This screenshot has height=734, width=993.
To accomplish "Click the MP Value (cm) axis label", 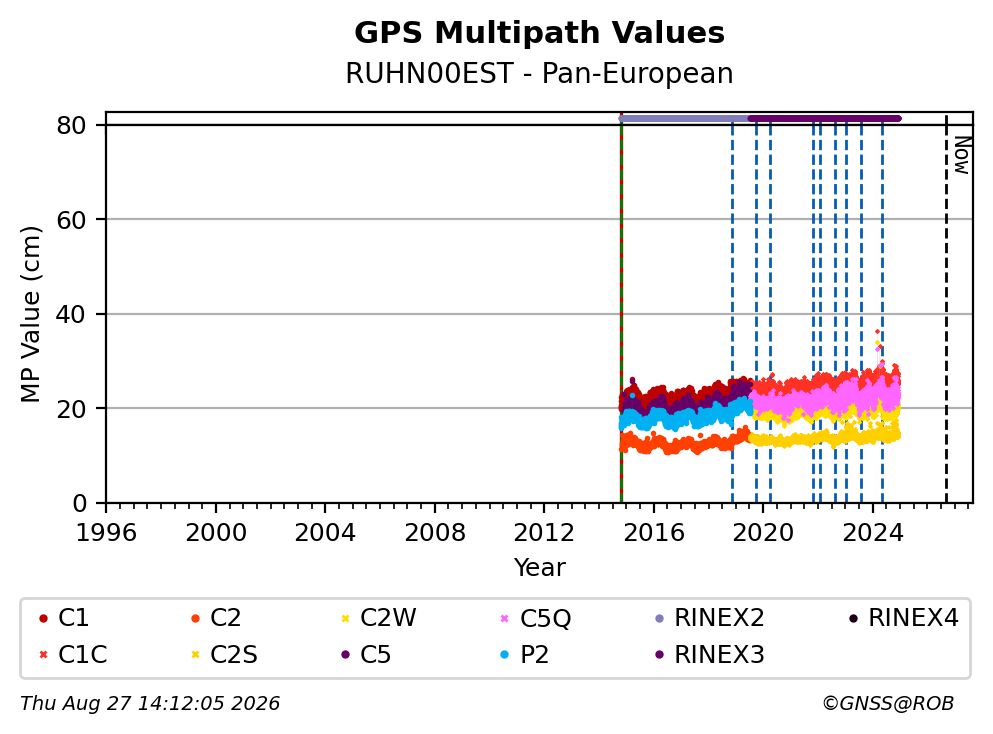I will point(30,314).
